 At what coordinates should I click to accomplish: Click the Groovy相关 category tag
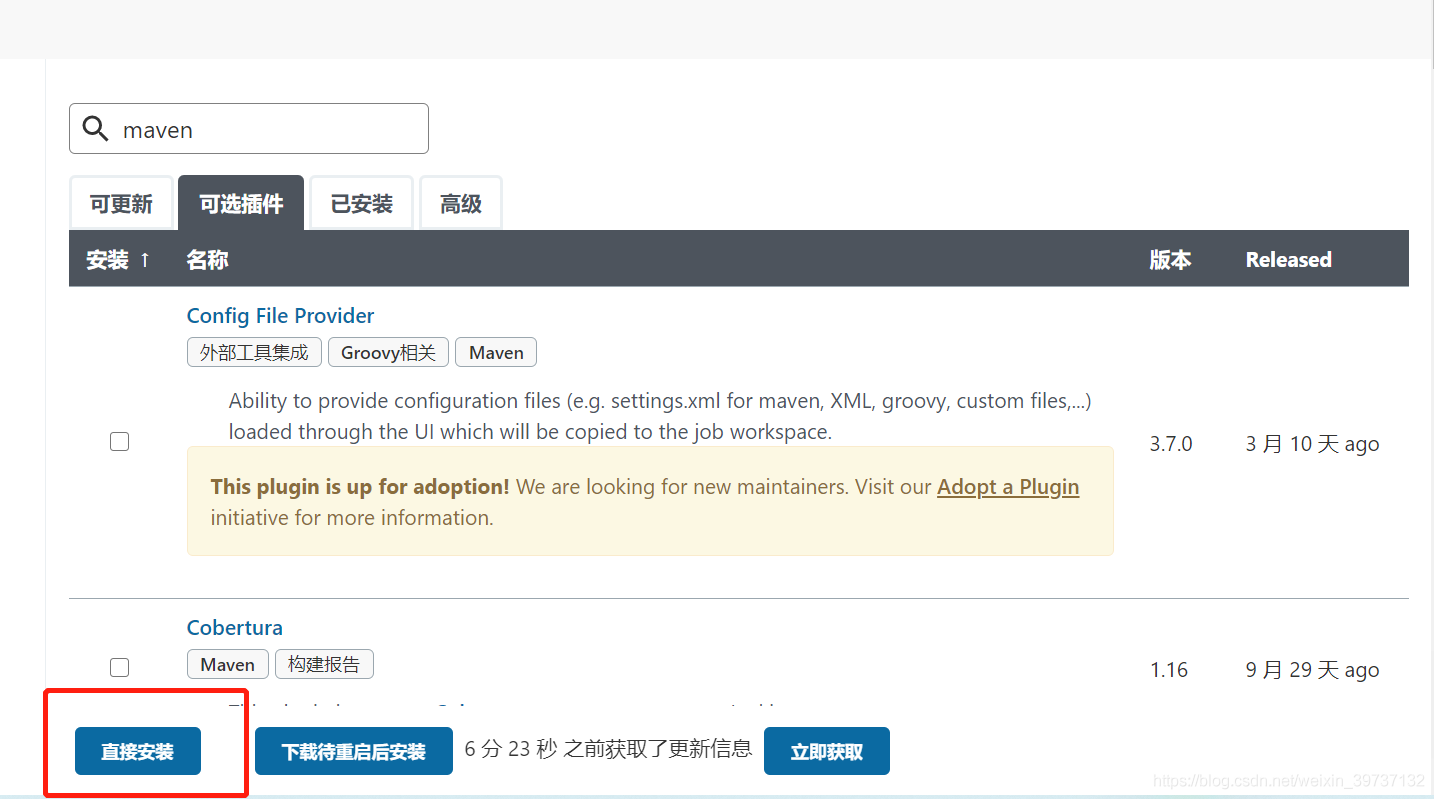pos(388,352)
